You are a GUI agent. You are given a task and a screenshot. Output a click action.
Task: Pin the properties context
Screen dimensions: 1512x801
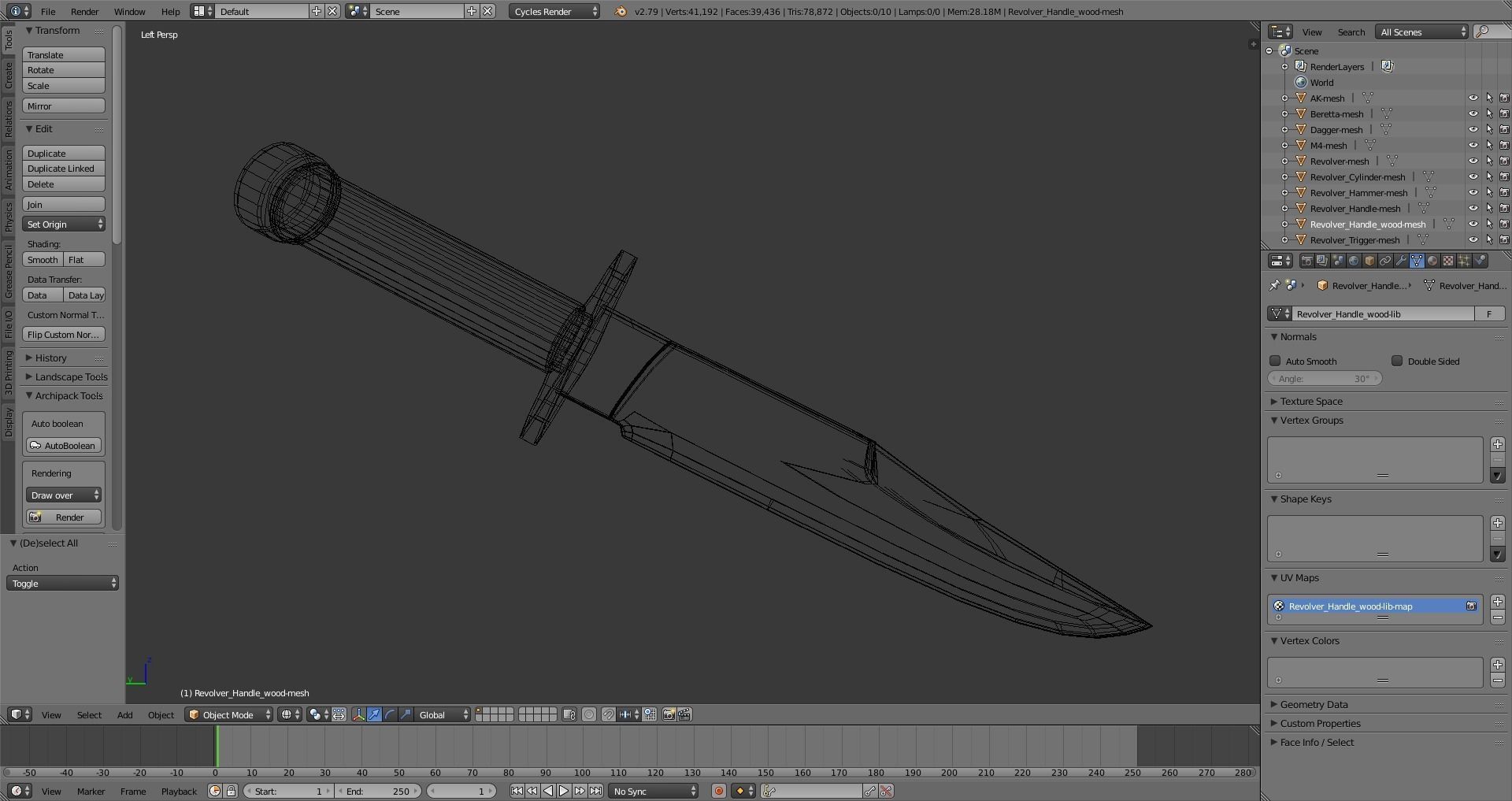click(1274, 285)
